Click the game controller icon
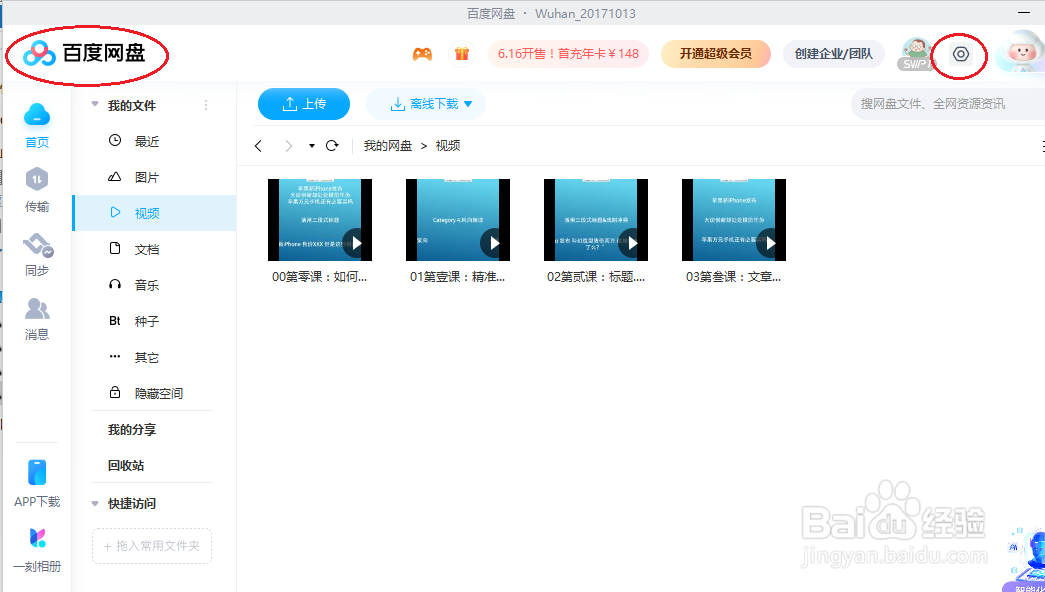This screenshot has height=592, width=1045. point(422,54)
